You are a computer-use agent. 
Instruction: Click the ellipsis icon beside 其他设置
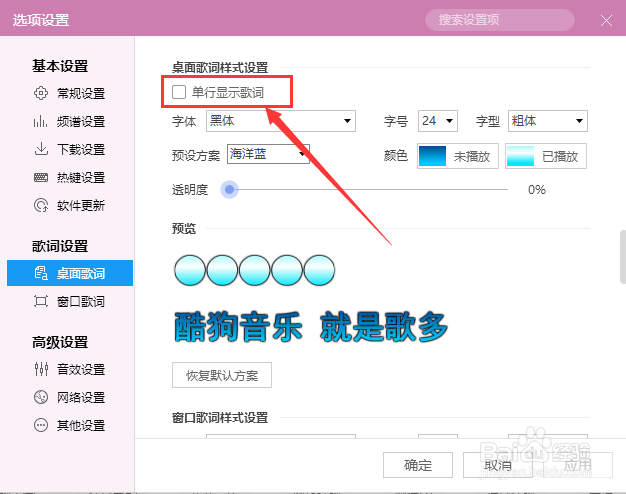41,425
